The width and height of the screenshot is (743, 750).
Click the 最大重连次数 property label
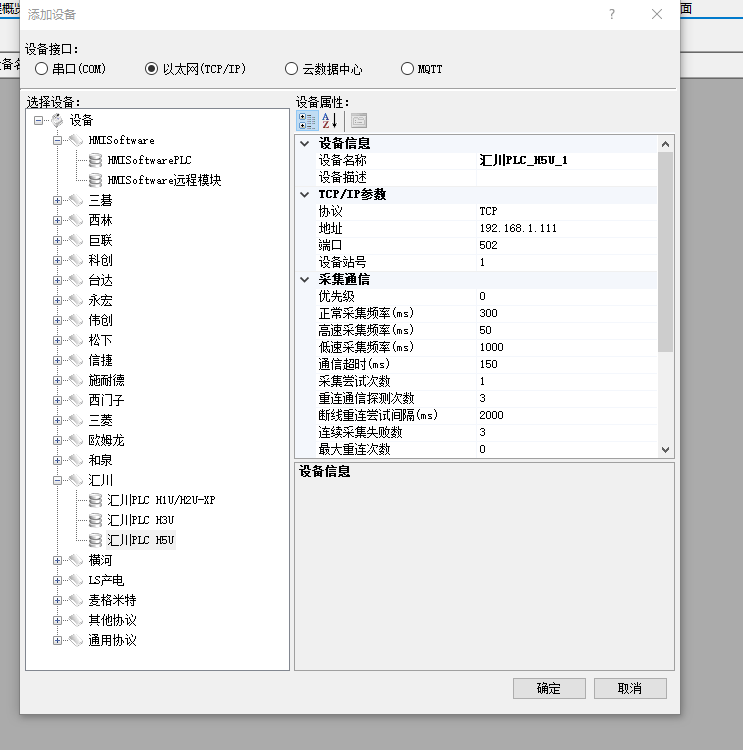click(x=355, y=449)
